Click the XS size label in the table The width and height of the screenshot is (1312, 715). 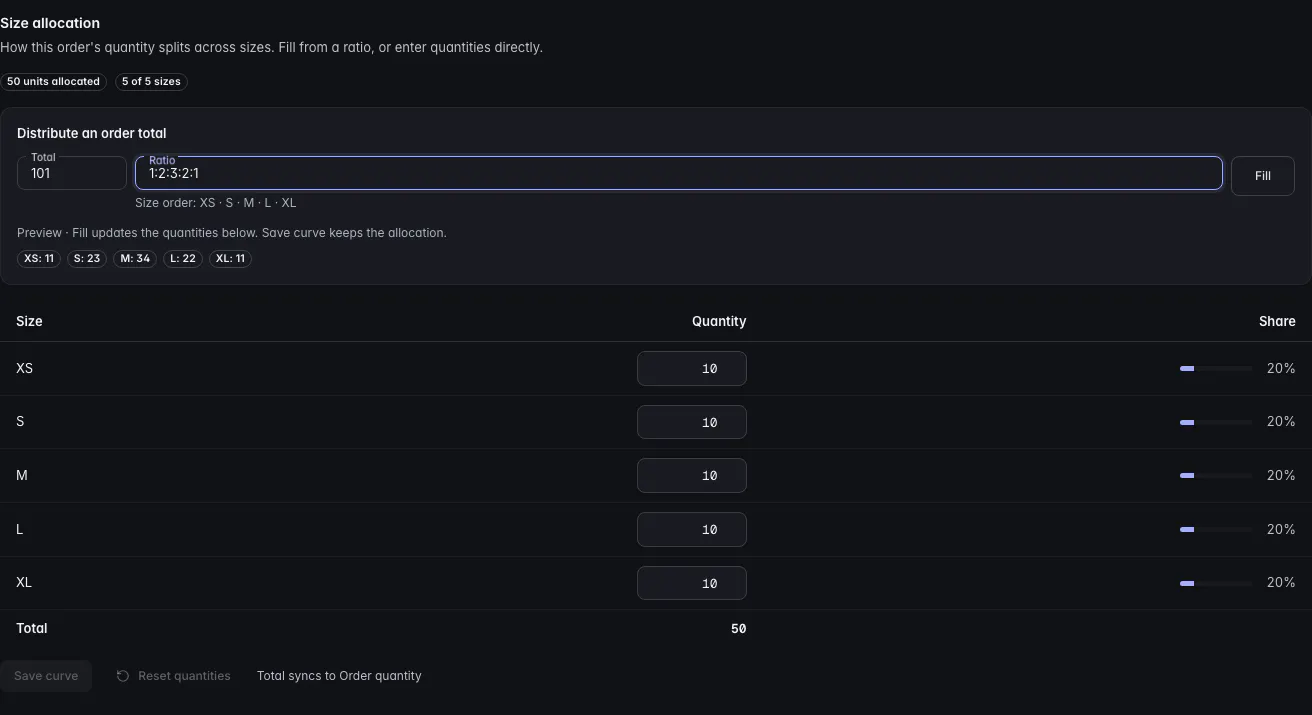pyautogui.click(x=25, y=368)
